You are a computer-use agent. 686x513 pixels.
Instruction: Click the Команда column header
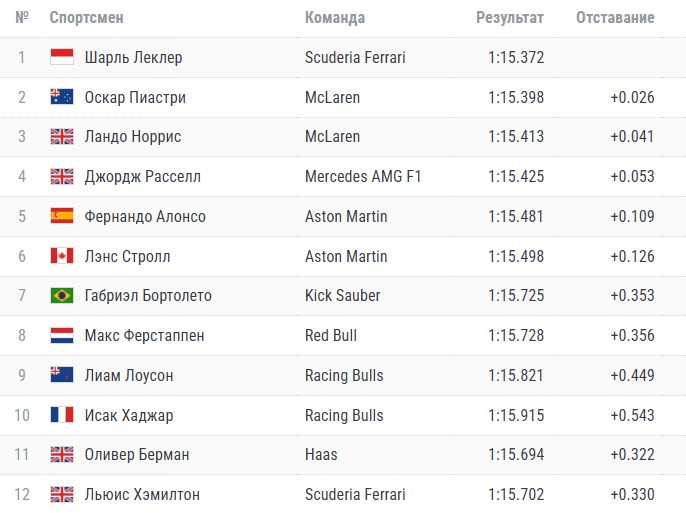point(335,17)
